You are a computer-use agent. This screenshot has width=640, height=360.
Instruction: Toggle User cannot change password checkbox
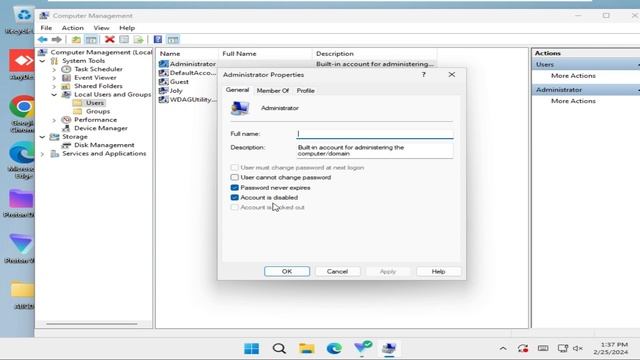point(234,178)
